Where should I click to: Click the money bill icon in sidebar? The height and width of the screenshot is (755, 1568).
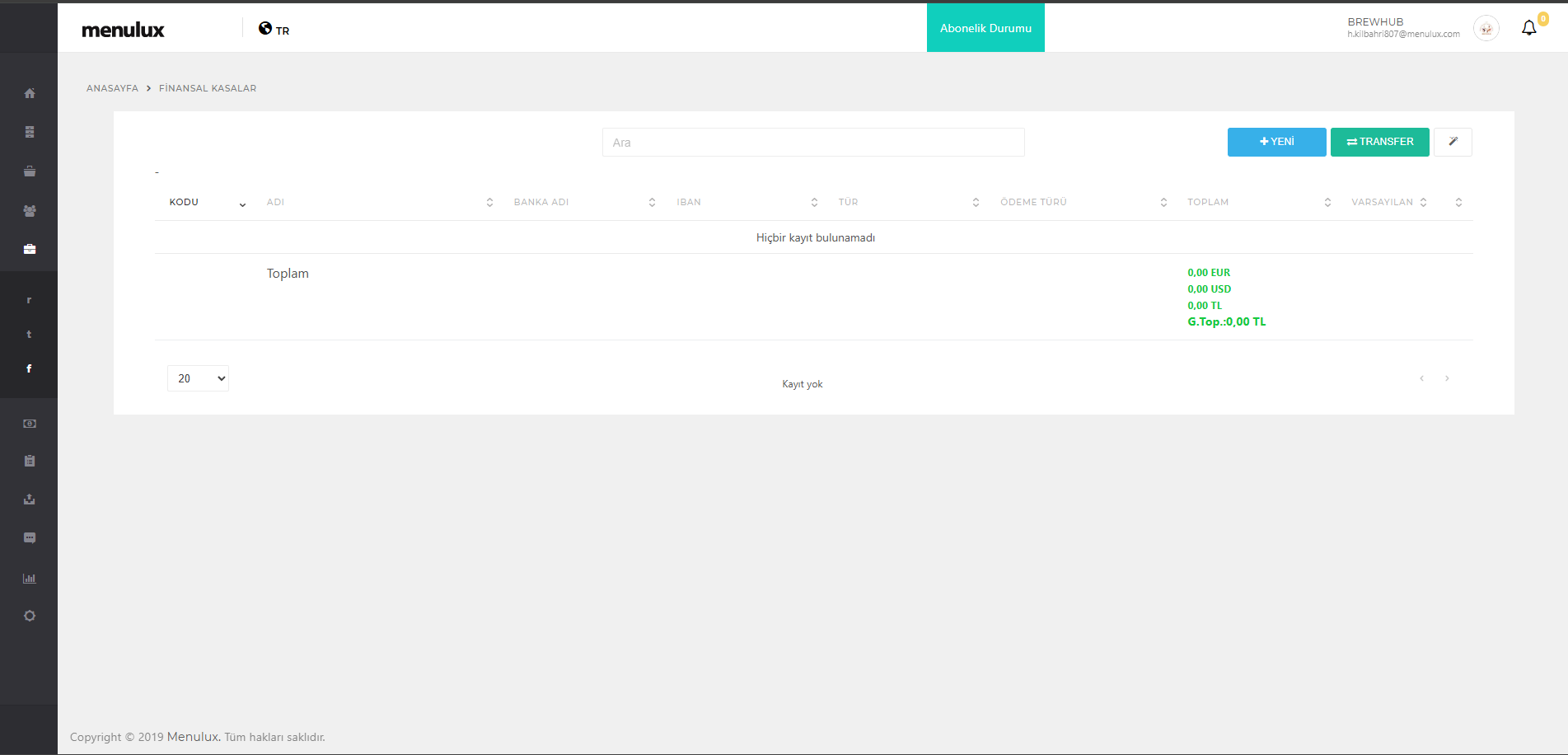pos(30,424)
